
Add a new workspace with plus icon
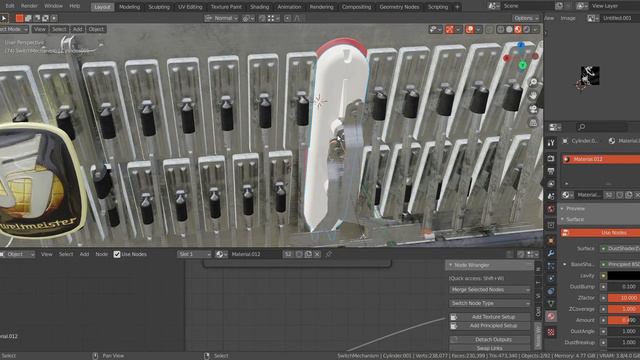(457, 7)
